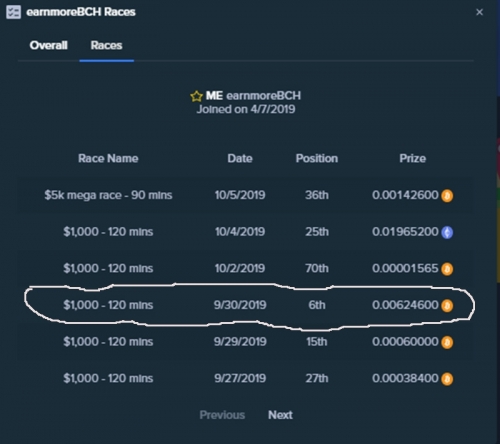Click the Previous page link
The height and width of the screenshot is (444, 500).
click(222, 415)
